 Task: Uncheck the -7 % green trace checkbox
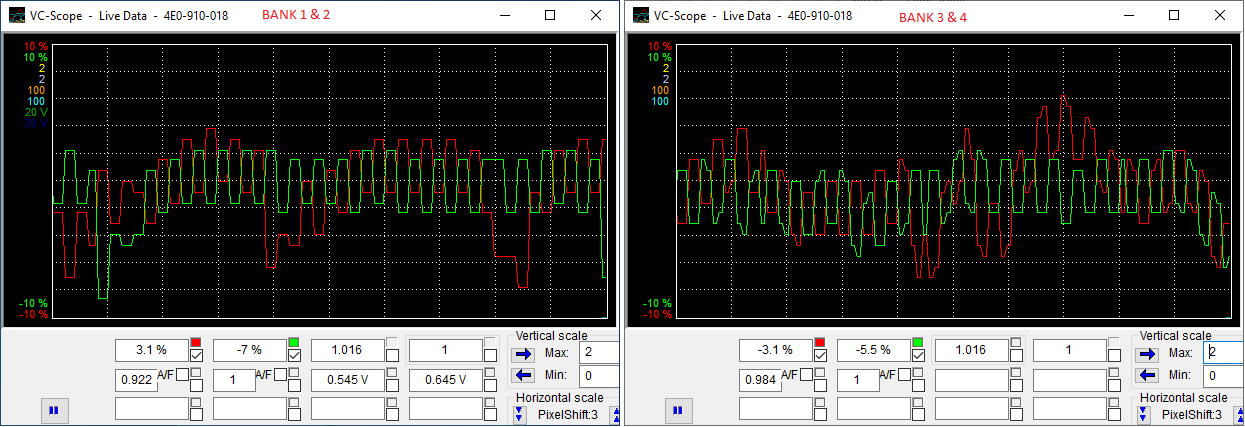coord(294,355)
